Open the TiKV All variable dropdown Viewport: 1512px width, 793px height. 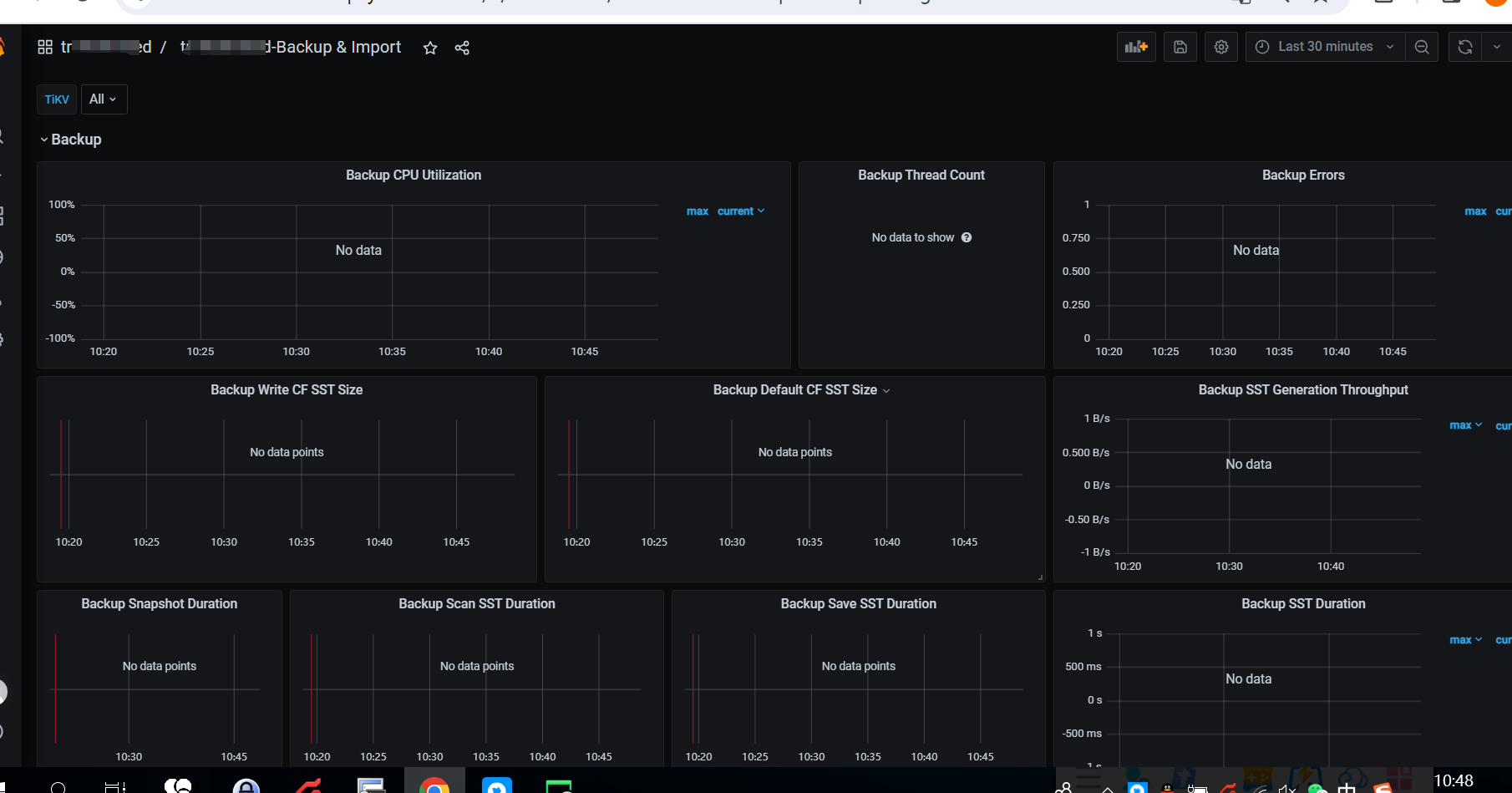point(104,99)
